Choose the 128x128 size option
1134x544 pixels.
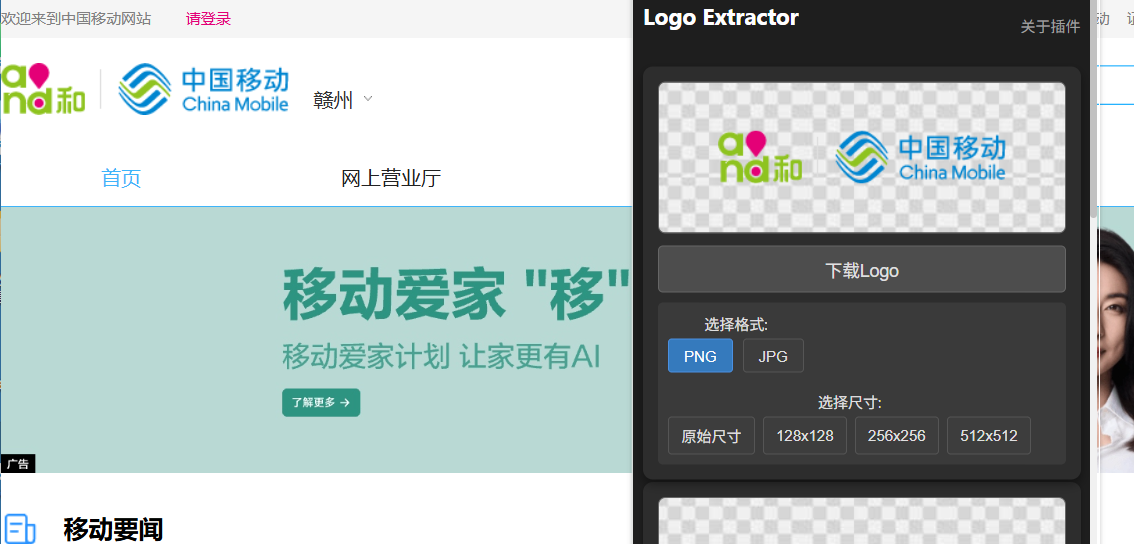coord(805,436)
